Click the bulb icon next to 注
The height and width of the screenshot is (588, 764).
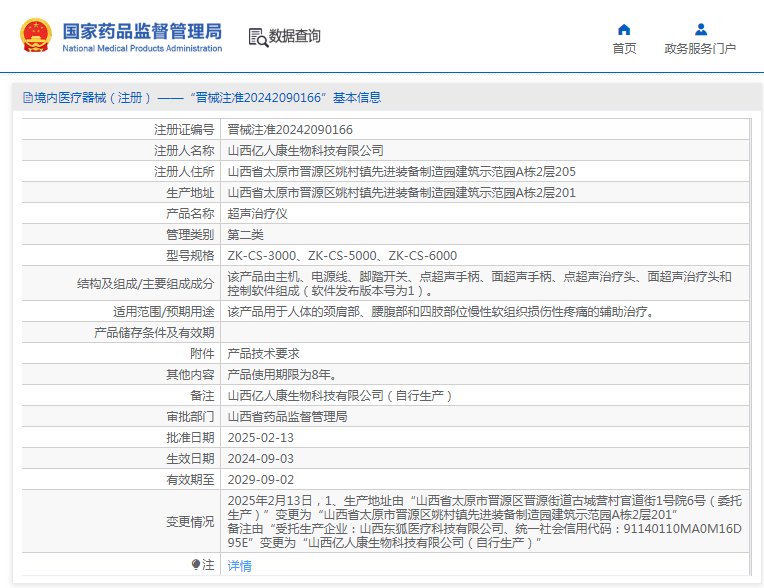click(x=196, y=565)
